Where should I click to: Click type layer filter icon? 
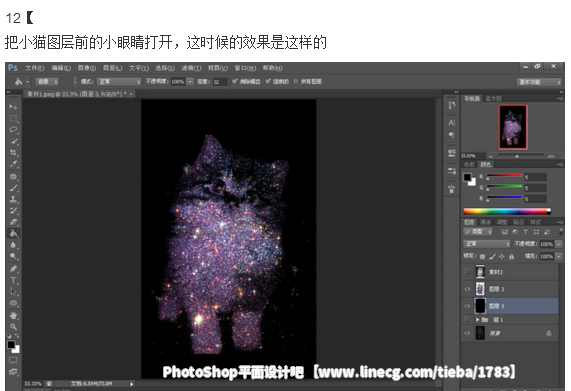(x=525, y=232)
